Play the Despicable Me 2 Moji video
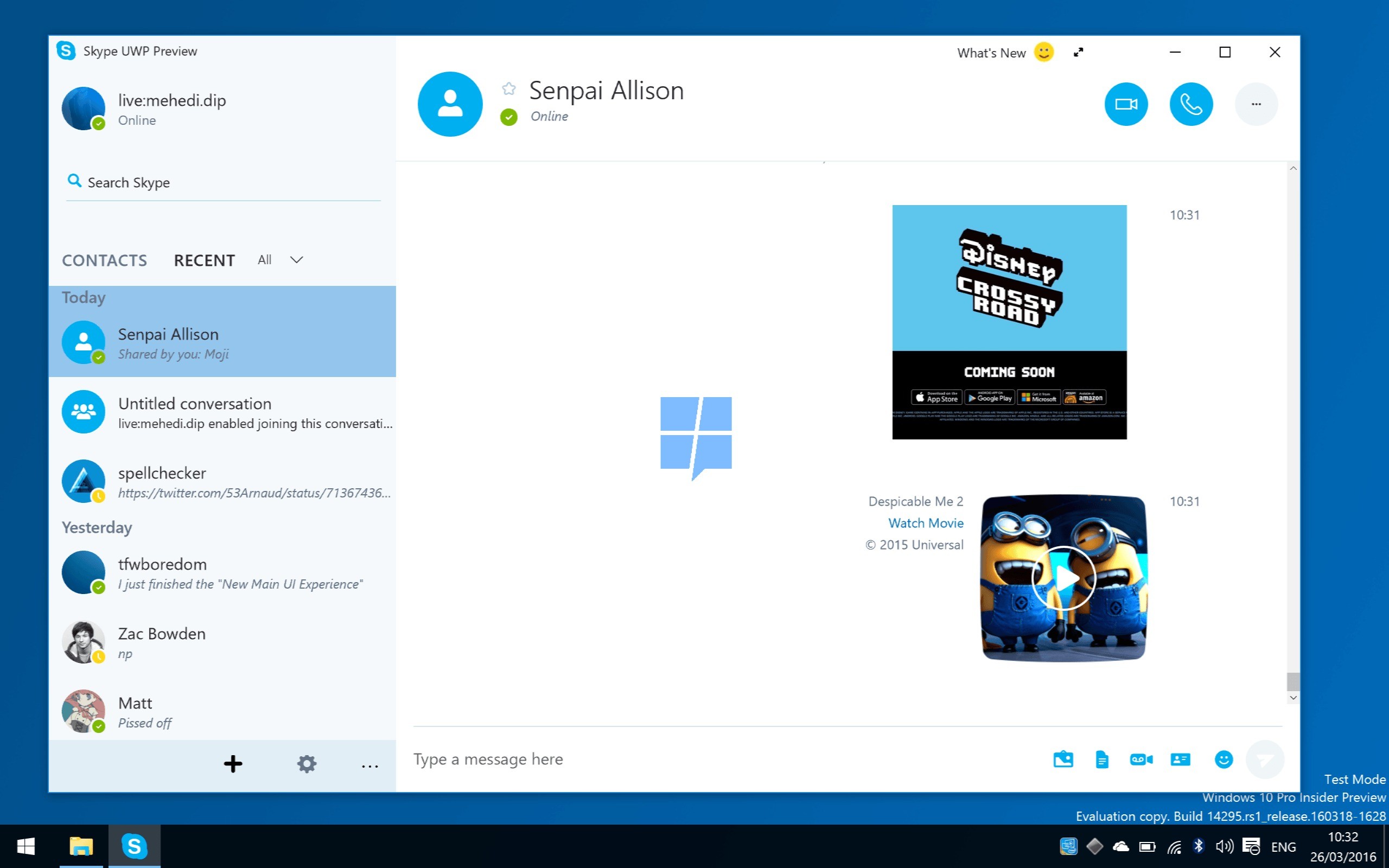Screen dimensions: 1389x868 tap(1063, 578)
